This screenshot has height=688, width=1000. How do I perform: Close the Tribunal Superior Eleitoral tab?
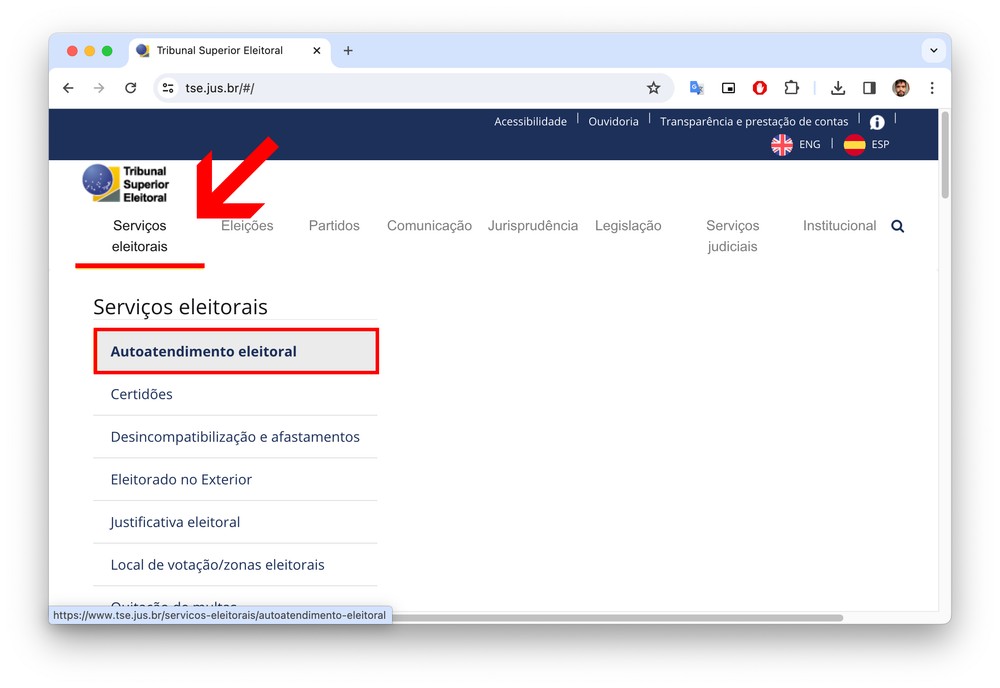pyautogui.click(x=316, y=50)
